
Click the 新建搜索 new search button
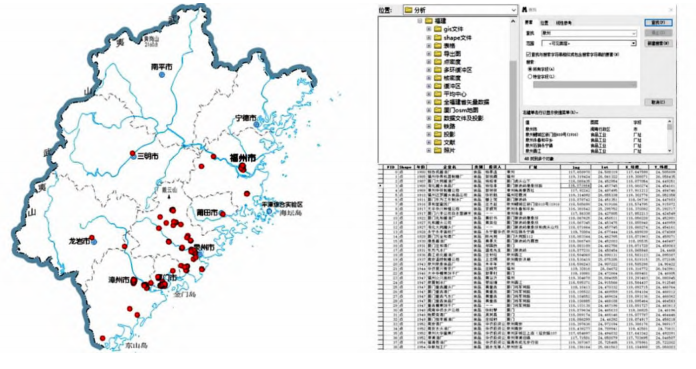pyautogui.click(x=658, y=44)
